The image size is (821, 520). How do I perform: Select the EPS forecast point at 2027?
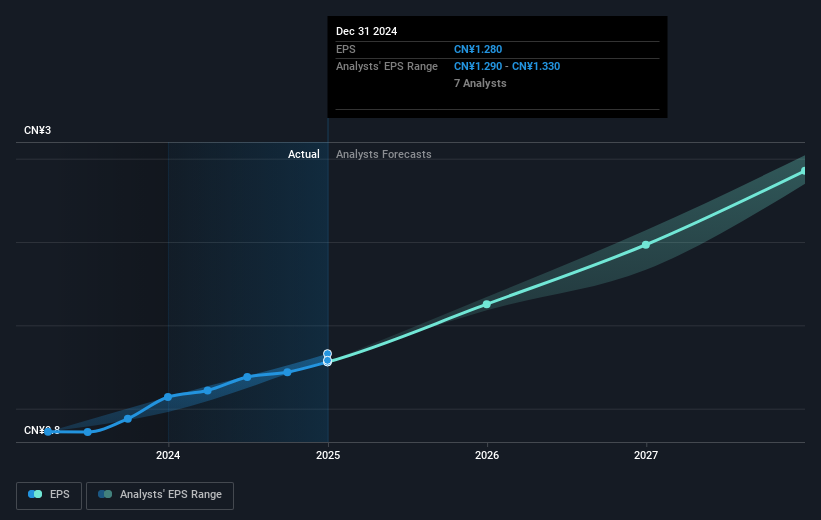646,245
